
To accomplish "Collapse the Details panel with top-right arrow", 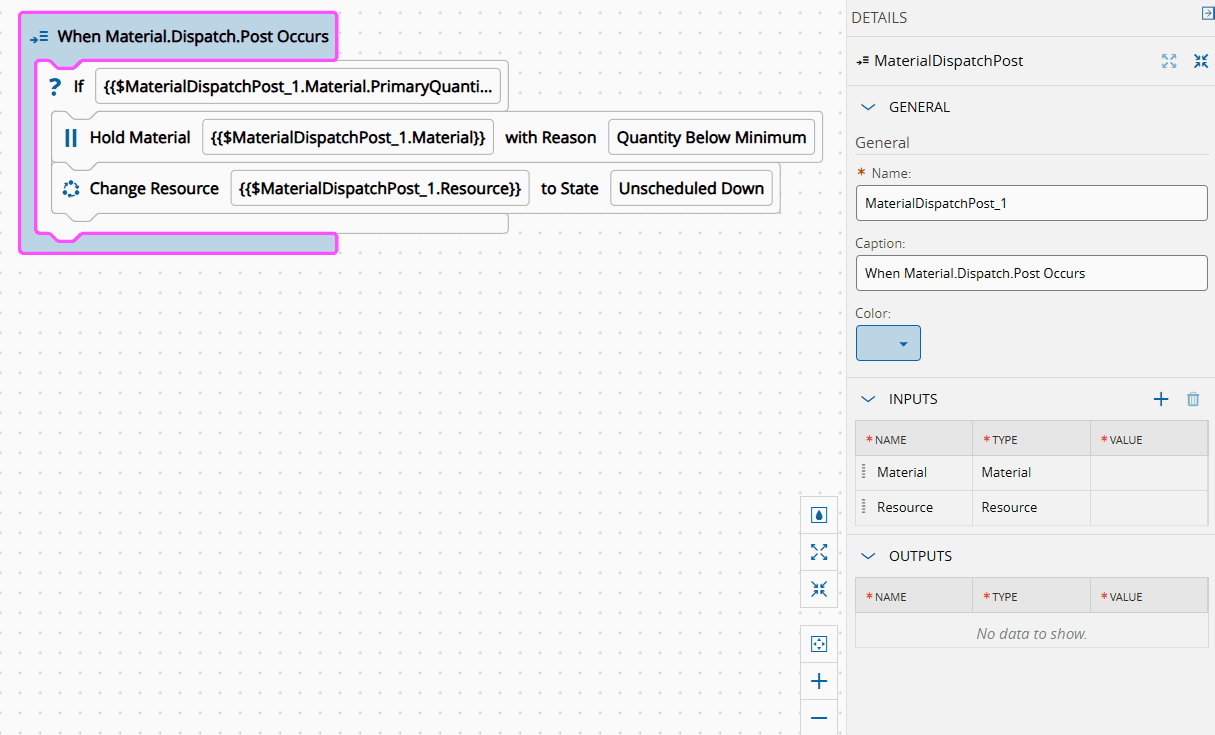I will 1206,13.
